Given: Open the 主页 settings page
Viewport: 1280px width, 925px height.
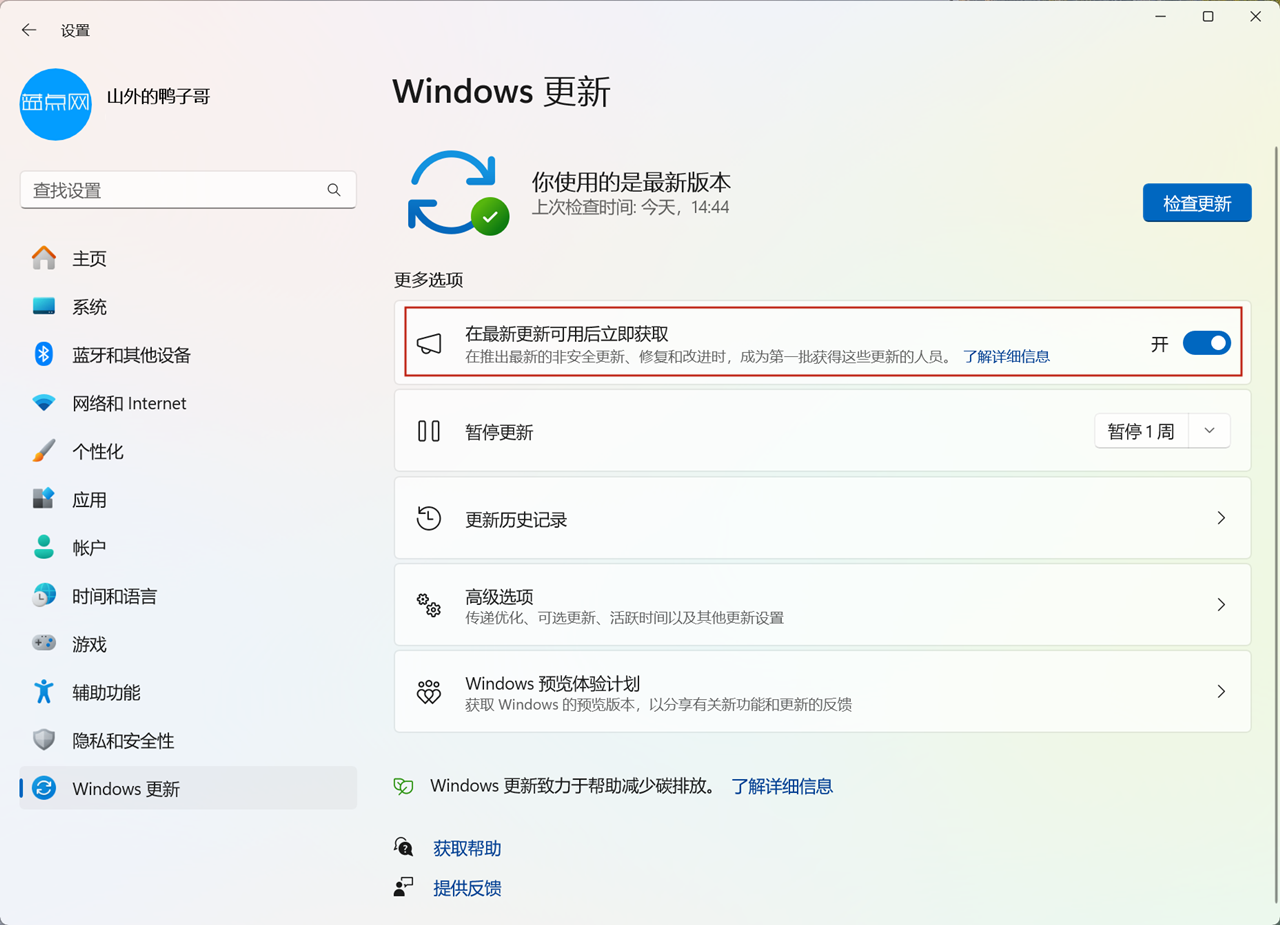Looking at the screenshot, I should (188, 258).
